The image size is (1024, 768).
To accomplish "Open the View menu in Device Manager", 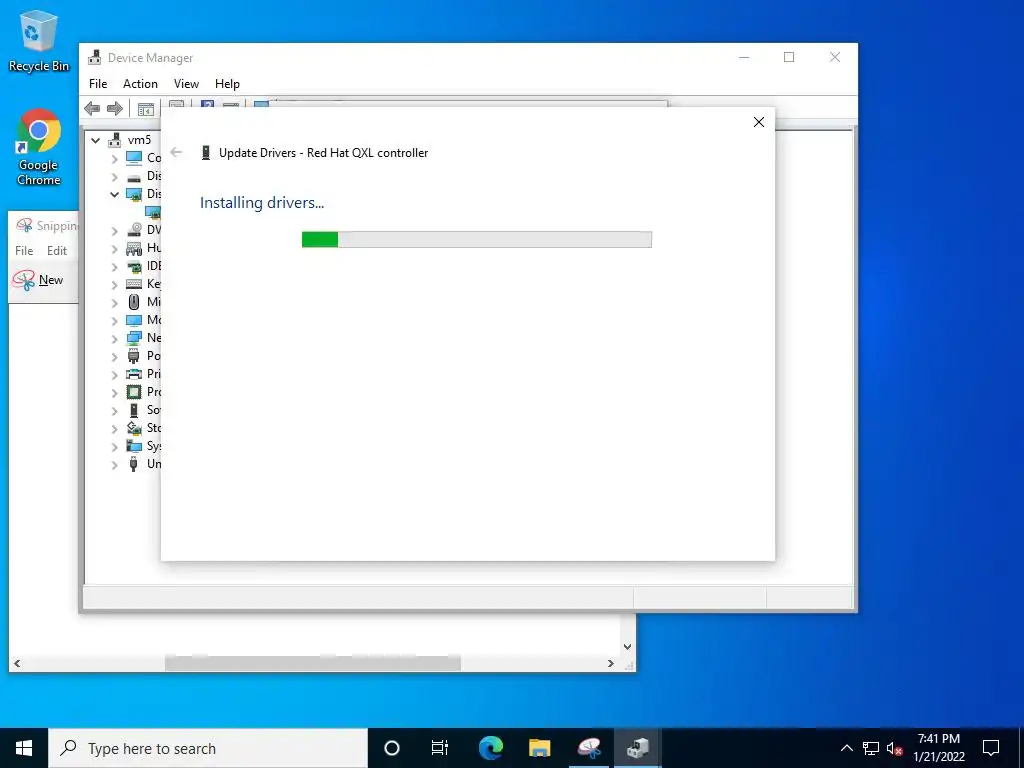I will click(186, 84).
